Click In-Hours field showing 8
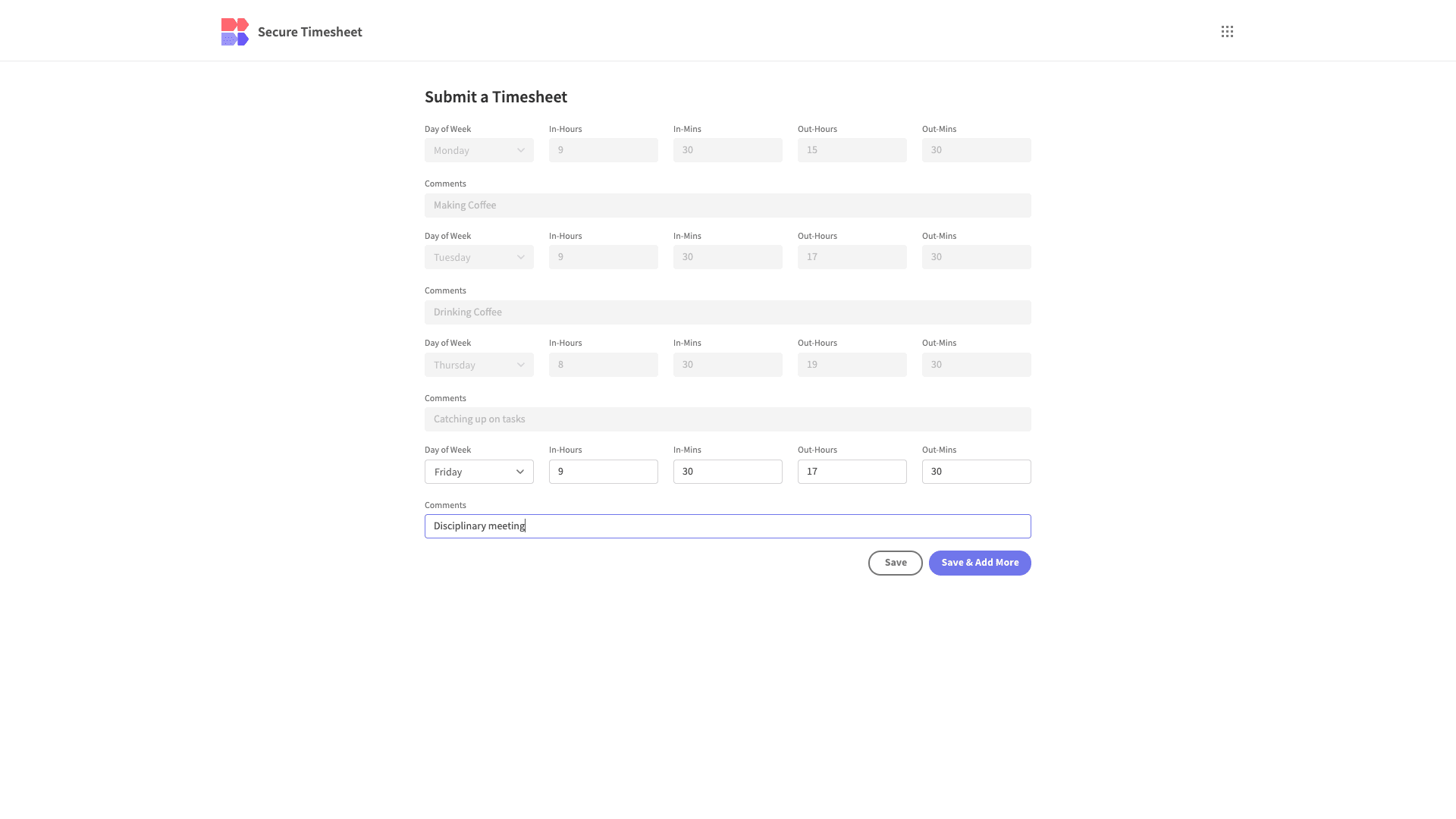Image resolution: width=1456 pixels, height=819 pixels. [604, 365]
